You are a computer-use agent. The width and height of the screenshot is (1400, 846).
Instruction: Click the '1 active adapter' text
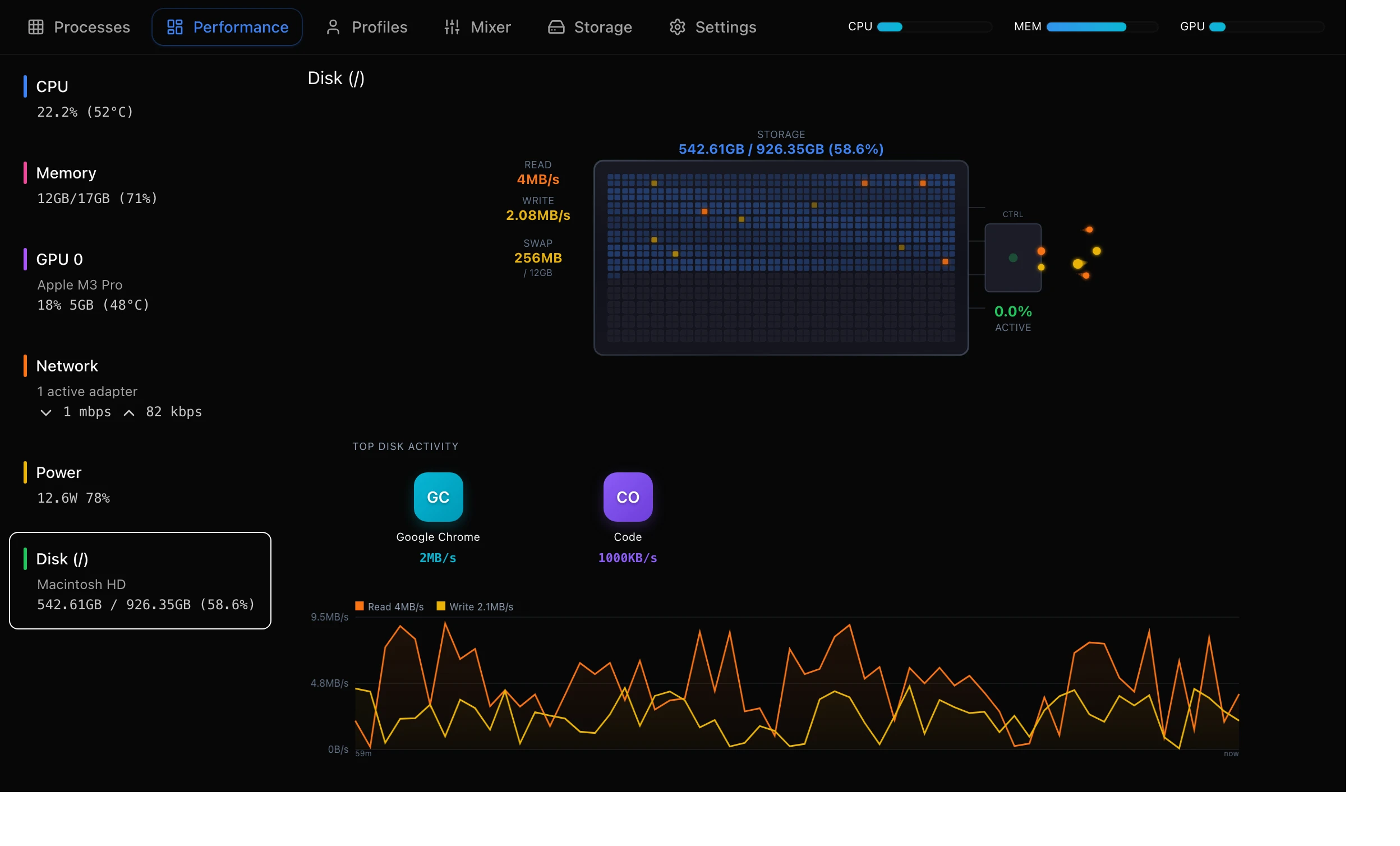pyautogui.click(x=87, y=392)
